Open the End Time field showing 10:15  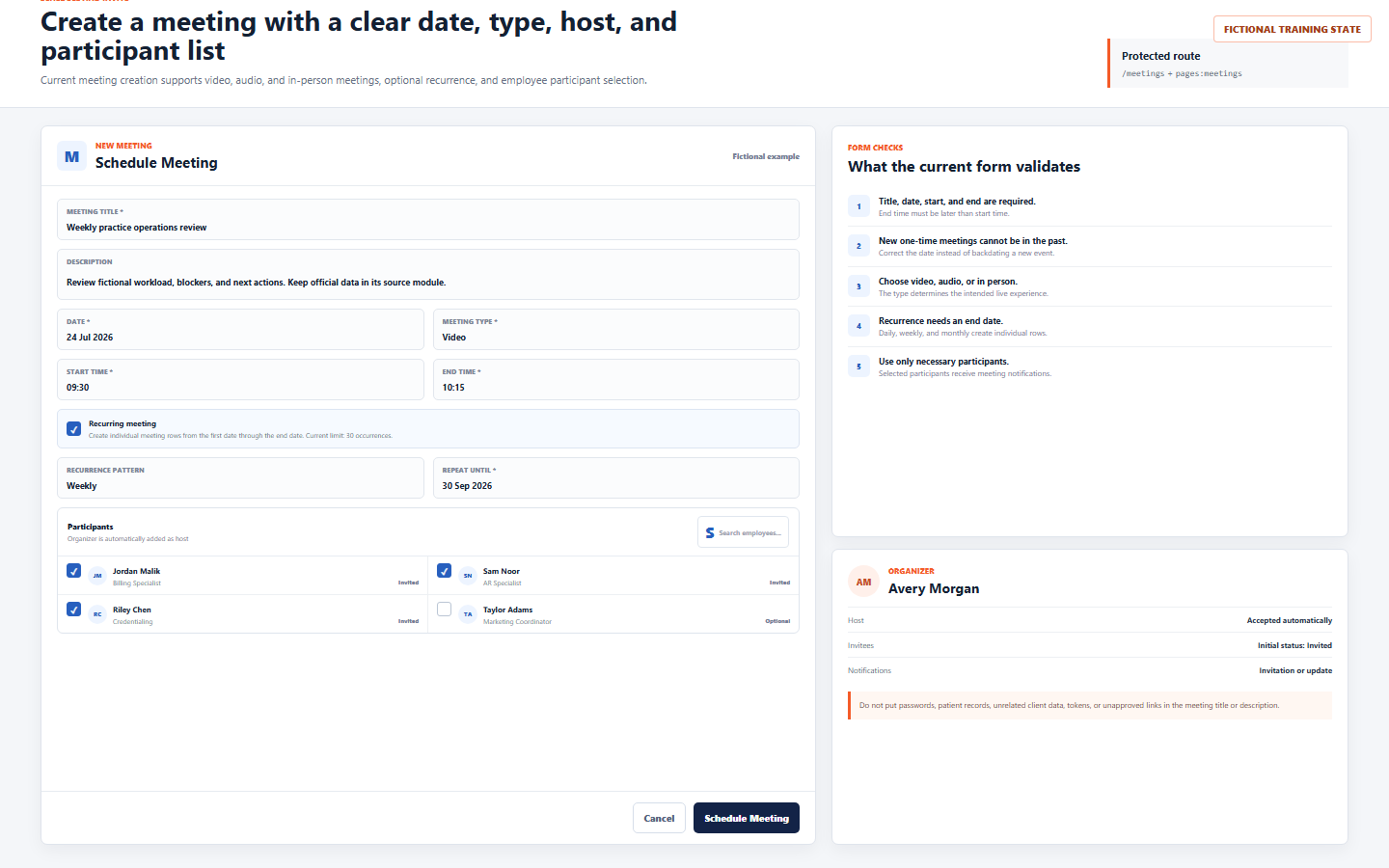(615, 380)
